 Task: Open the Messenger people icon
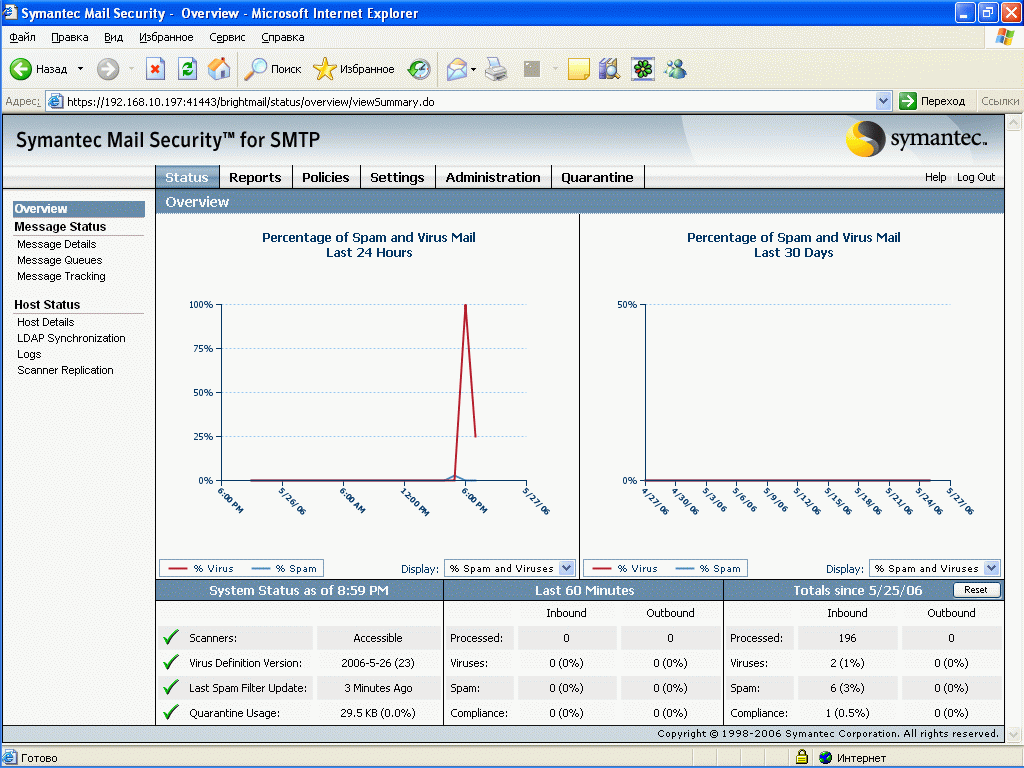(x=675, y=69)
